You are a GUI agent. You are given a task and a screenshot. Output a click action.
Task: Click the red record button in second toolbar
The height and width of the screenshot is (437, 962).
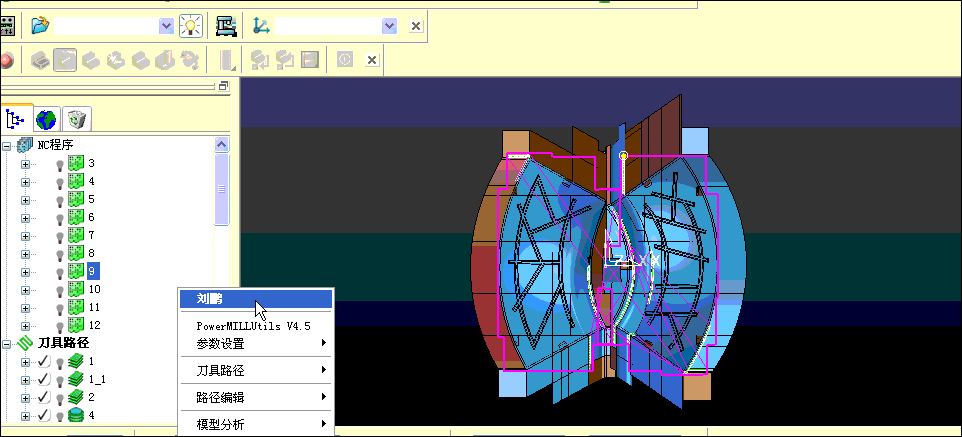tap(6, 60)
